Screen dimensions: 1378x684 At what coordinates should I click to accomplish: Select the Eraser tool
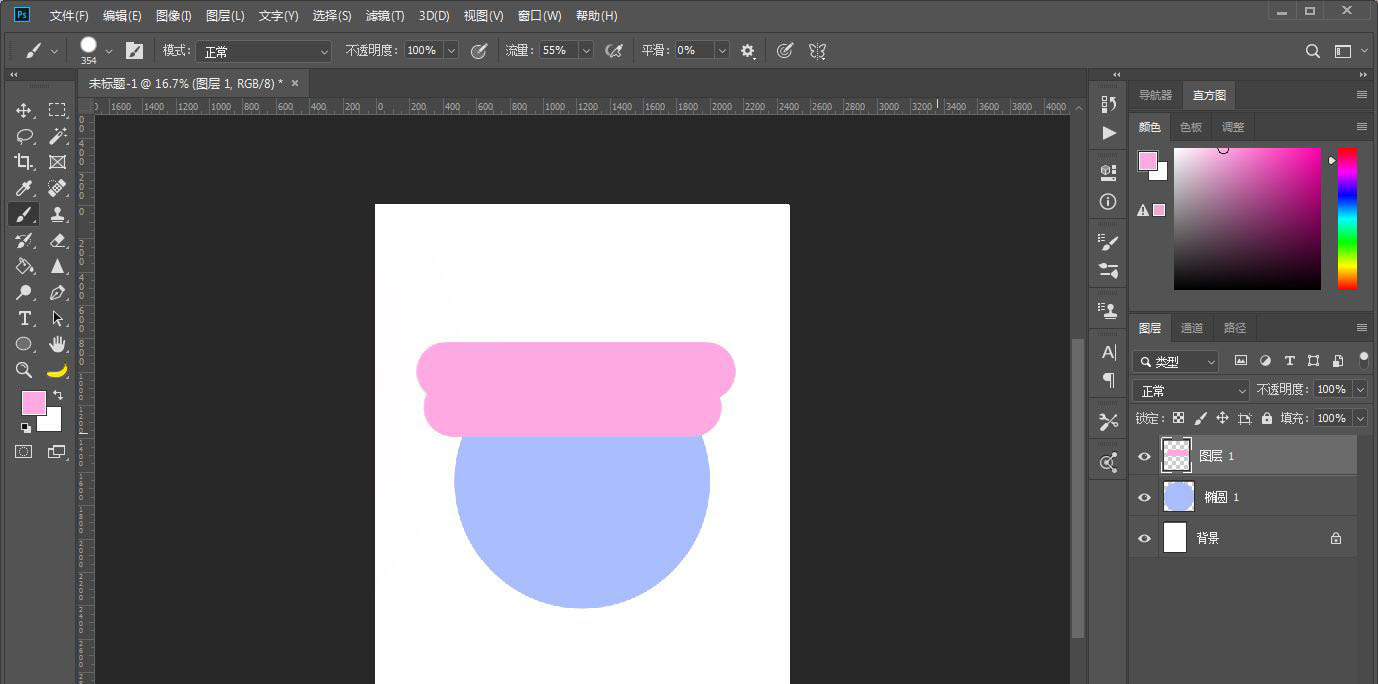pyautogui.click(x=57, y=240)
